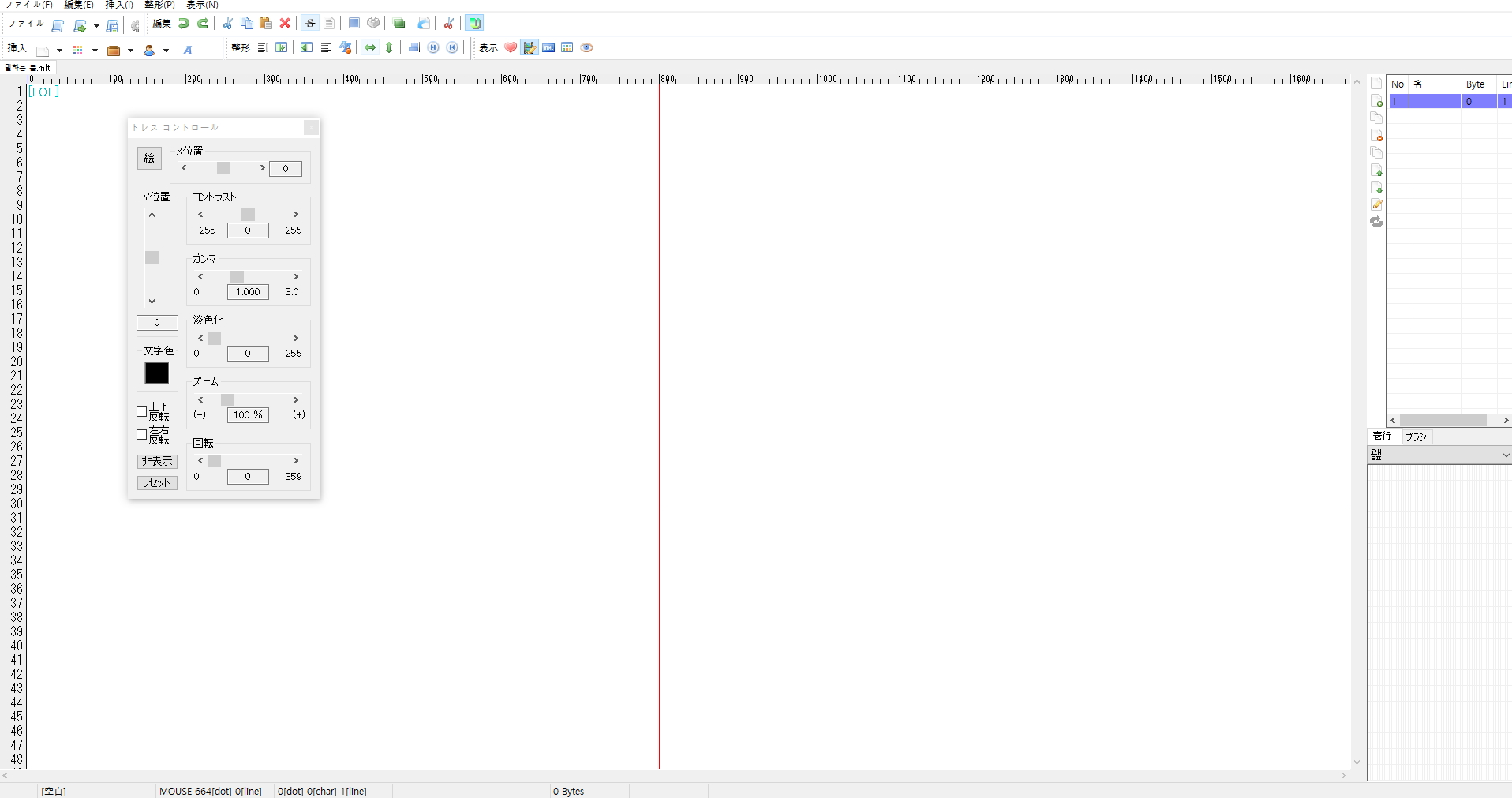Open the dropdown arrow beside person icon
The width and height of the screenshot is (1512, 798).
pyautogui.click(x=166, y=51)
